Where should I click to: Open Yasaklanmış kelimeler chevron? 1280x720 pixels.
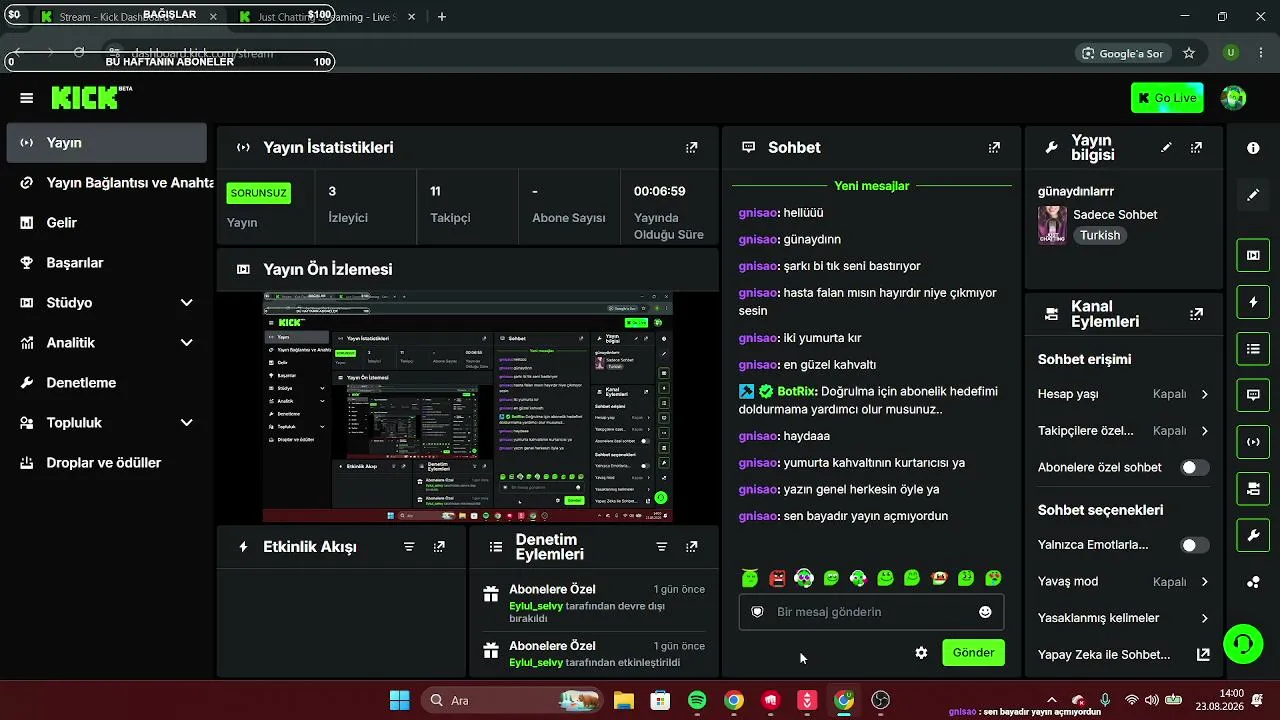[x=1204, y=618]
